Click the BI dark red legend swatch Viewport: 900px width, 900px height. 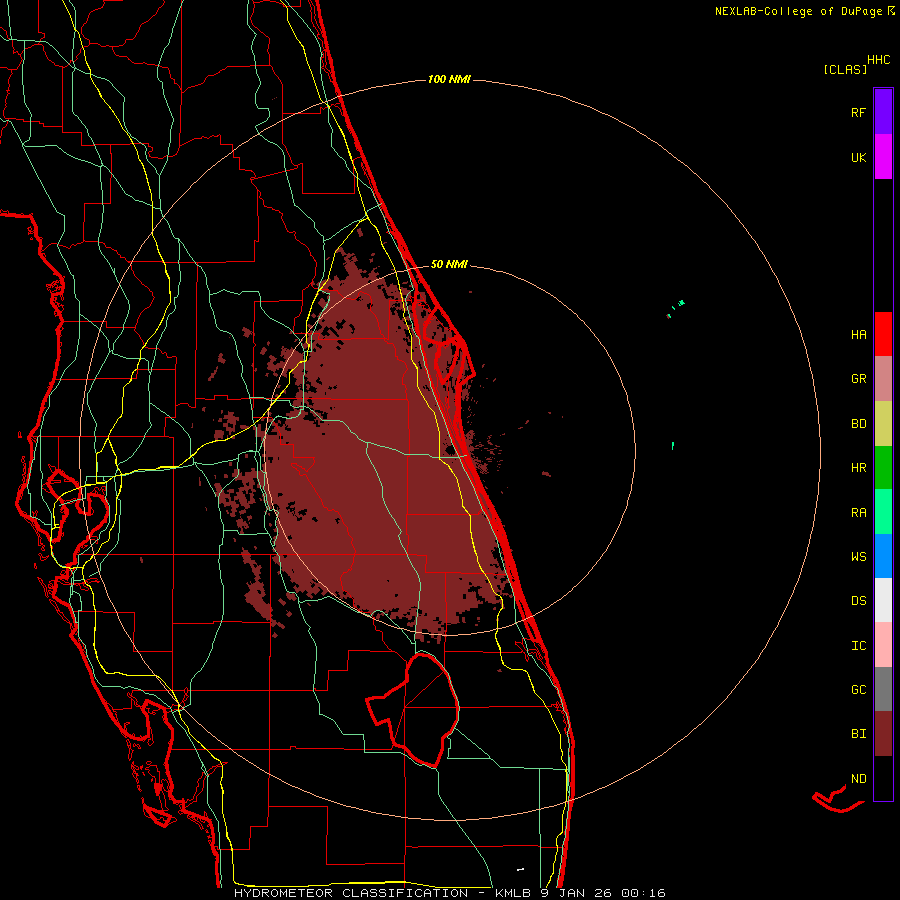pyautogui.click(x=883, y=734)
